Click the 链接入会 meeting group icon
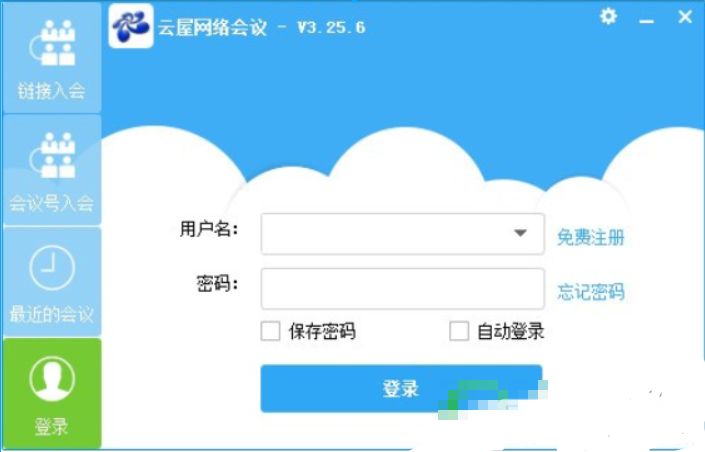Image resolution: width=705 pixels, height=452 pixels. [x=52, y=43]
